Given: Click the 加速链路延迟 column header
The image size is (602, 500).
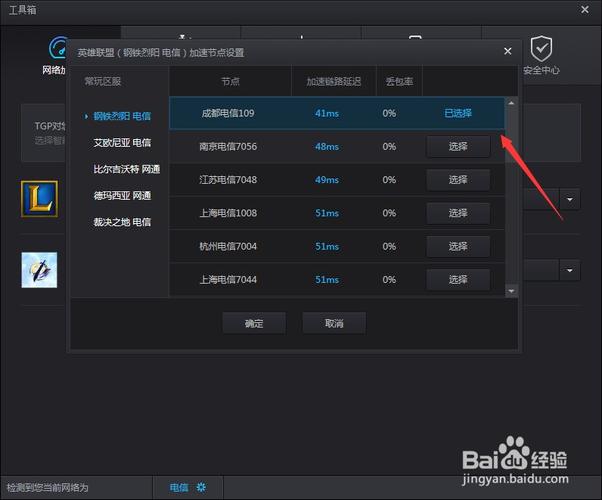Looking at the screenshot, I should point(334,81).
